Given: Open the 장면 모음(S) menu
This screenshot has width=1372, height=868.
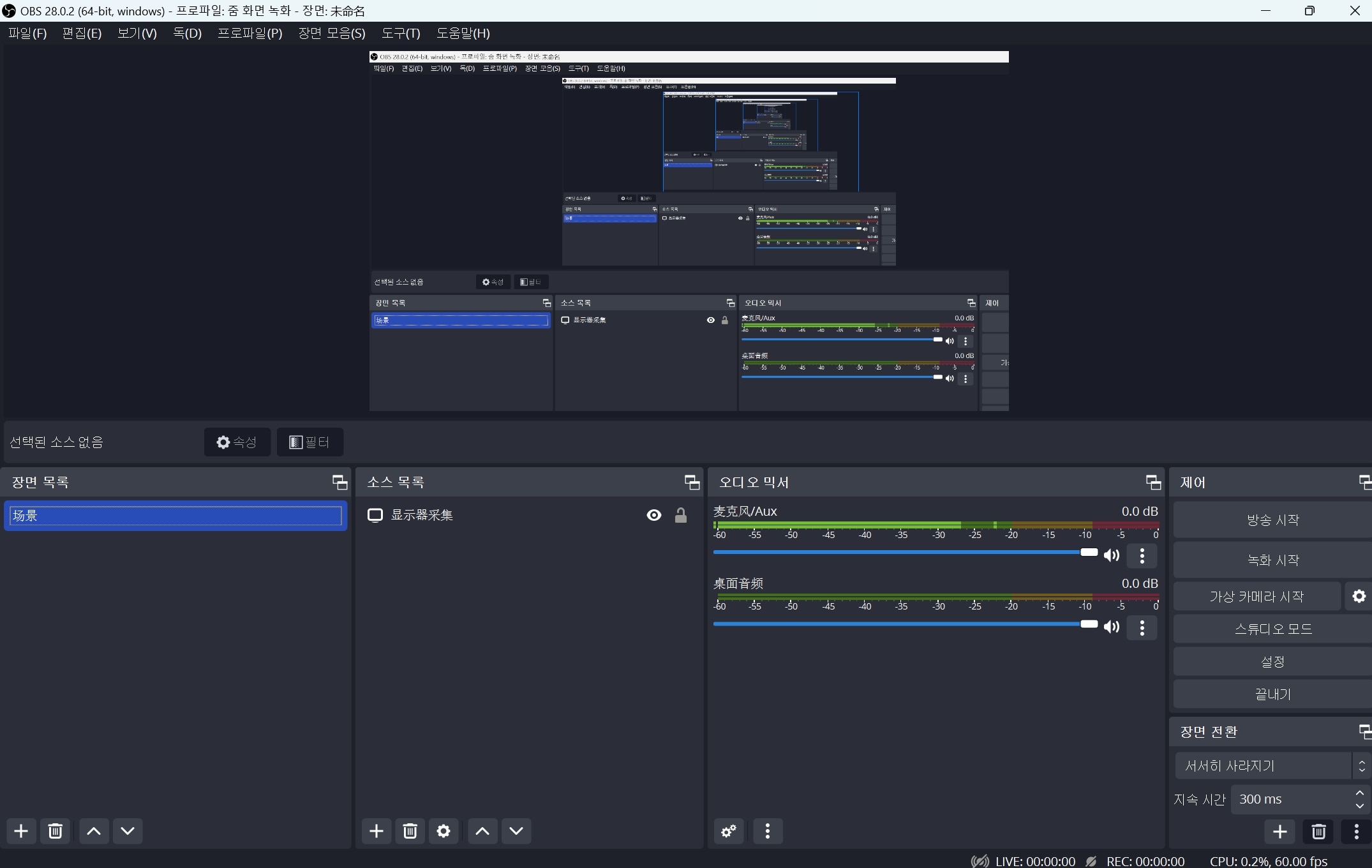Looking at the screenshot, I should [332, 33].
